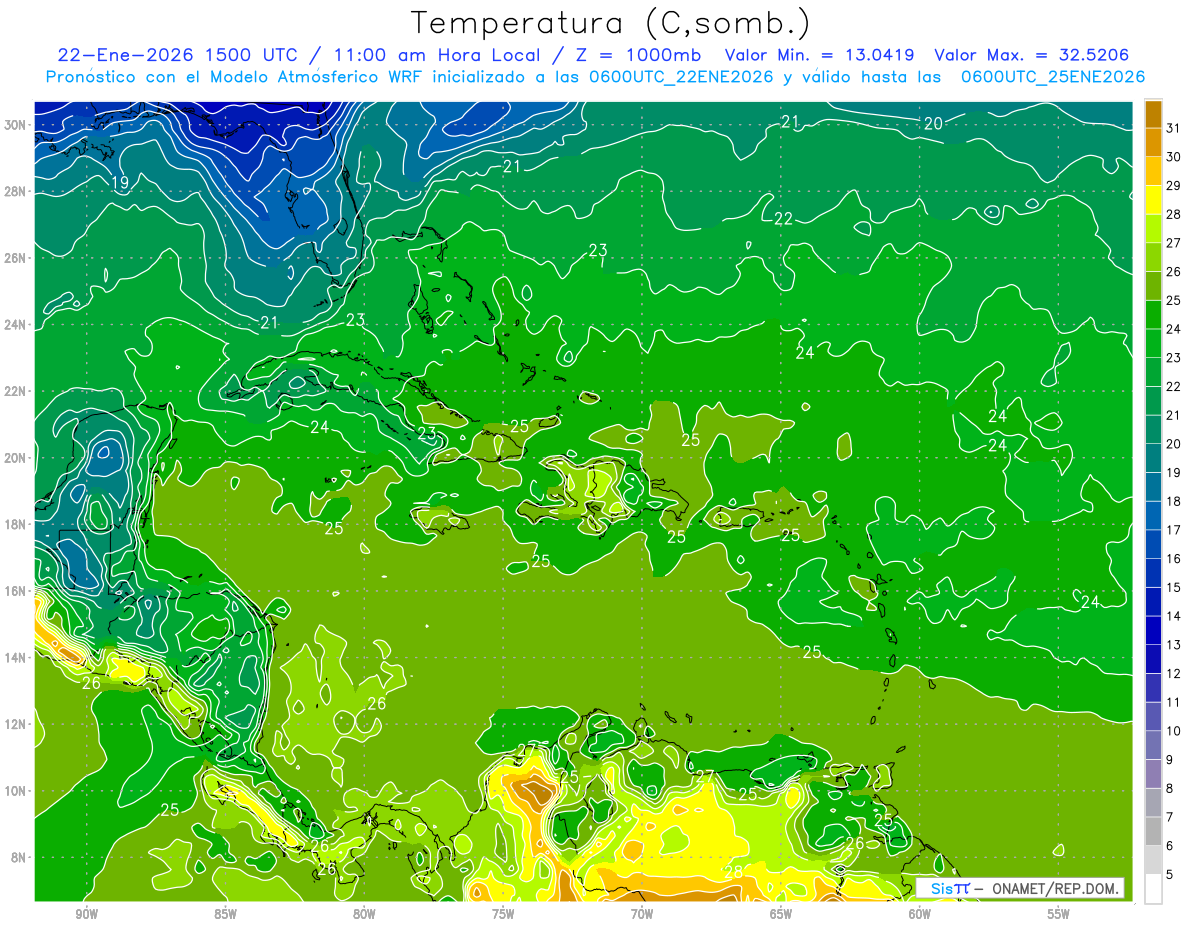Image resolution: width=1200 pixels, height=927 pixels.
Task: Click the orange-brown swatch above legend value 31
Action: pyautogui.click(x=1153, y=114)
